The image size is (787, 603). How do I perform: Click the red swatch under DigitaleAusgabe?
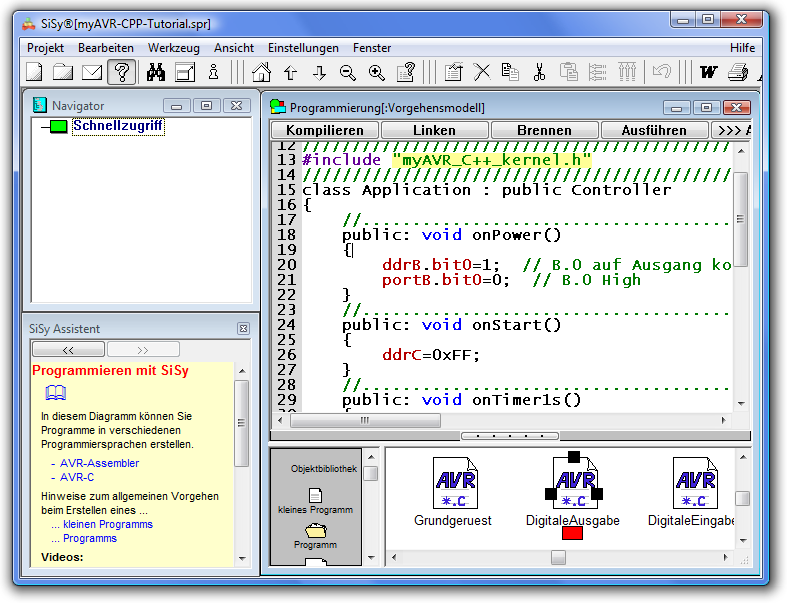coord(573,534)
